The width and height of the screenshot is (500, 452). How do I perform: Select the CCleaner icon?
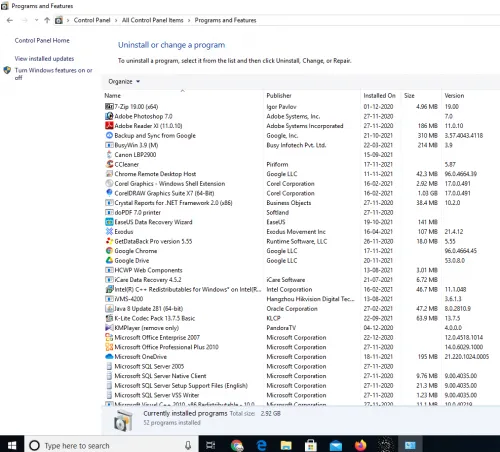point(109,164)
